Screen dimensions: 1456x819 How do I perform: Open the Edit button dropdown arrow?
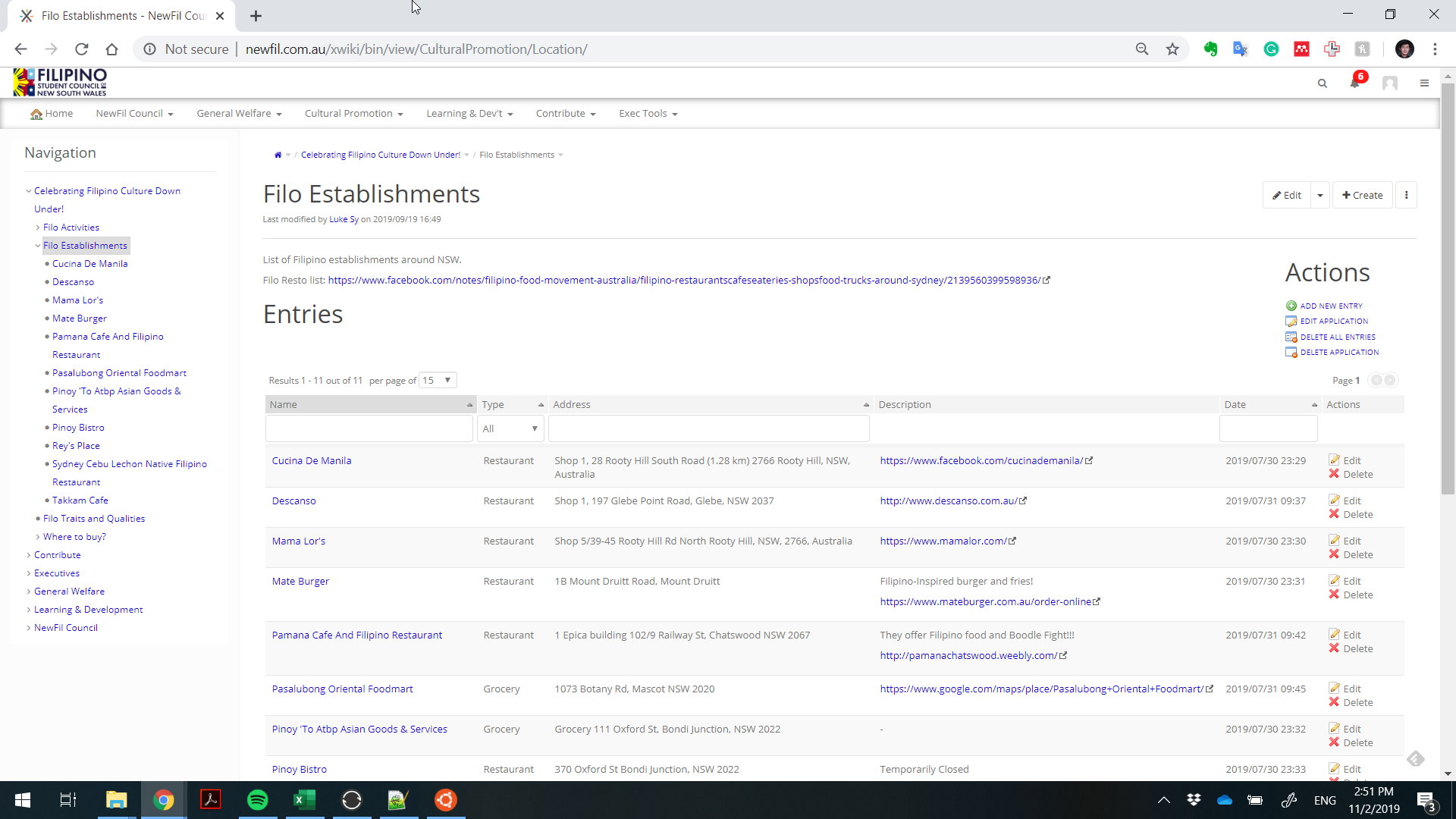pyautogui.click(x=1320, y=195)
